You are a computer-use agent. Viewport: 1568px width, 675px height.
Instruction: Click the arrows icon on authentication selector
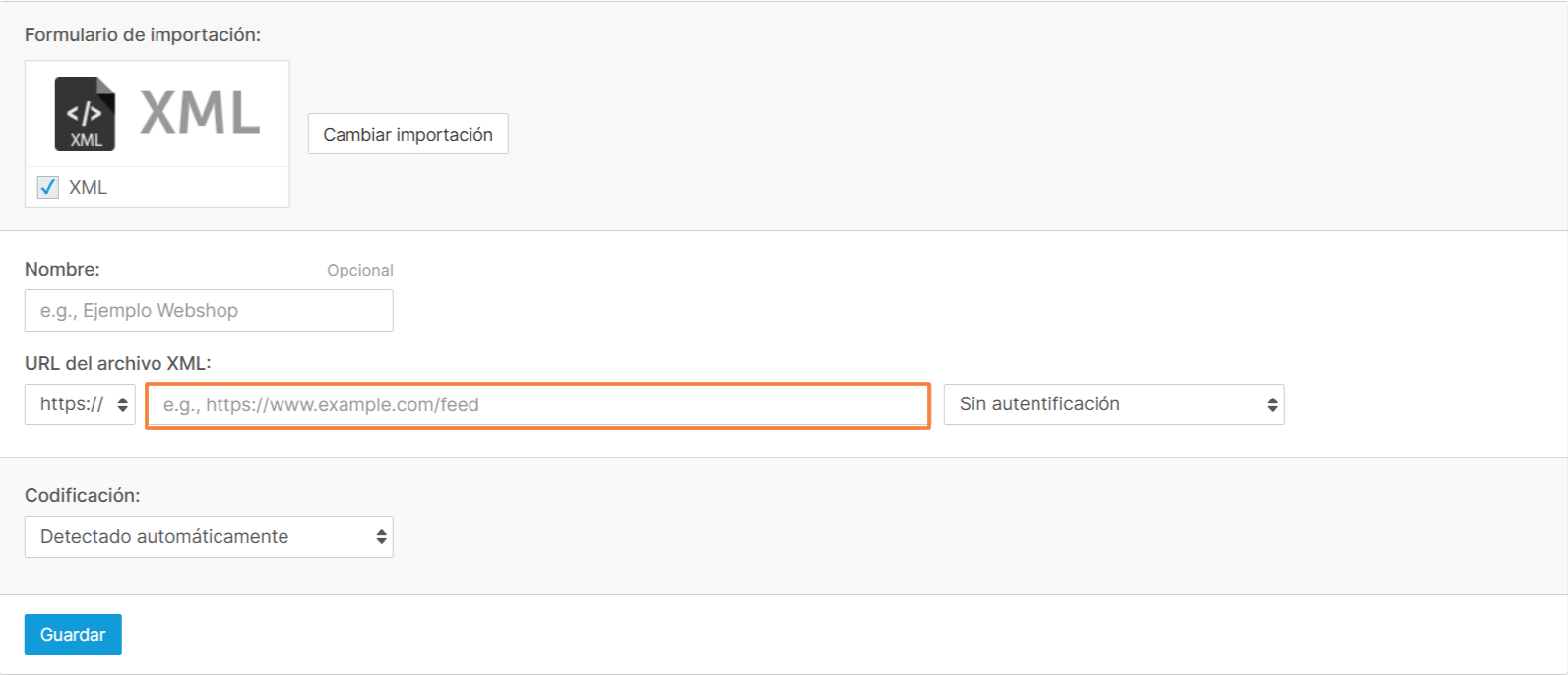pyautogui.click(x=1272, y=404)
